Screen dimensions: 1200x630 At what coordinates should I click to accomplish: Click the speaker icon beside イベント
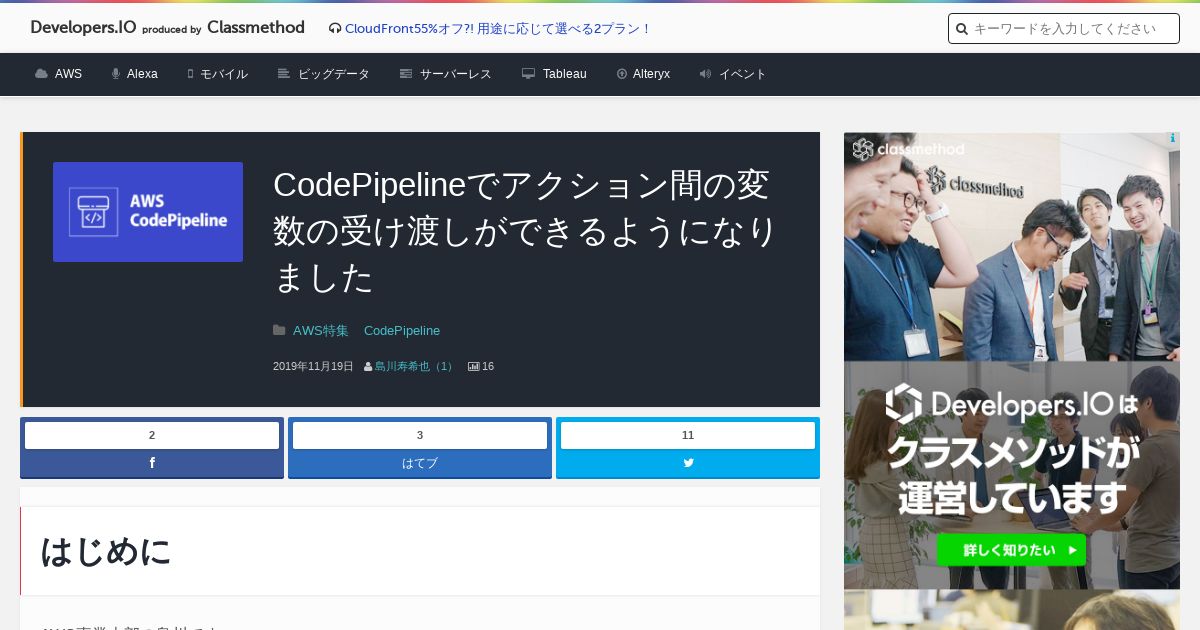tap(705, 74)
